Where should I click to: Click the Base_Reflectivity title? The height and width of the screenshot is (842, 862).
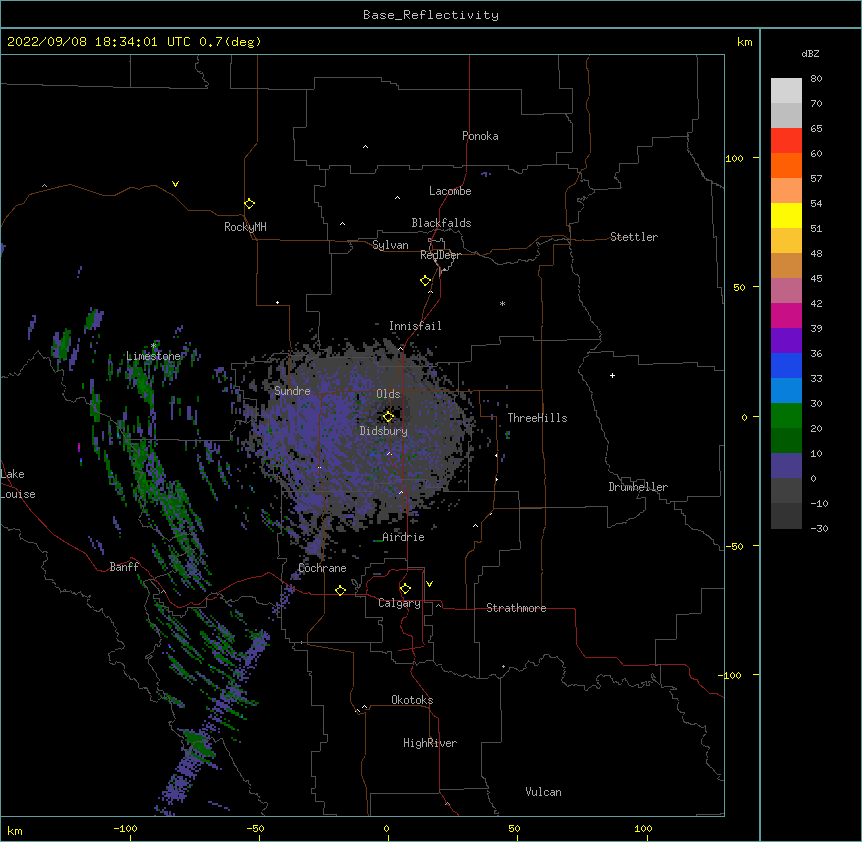coord(431,15)
